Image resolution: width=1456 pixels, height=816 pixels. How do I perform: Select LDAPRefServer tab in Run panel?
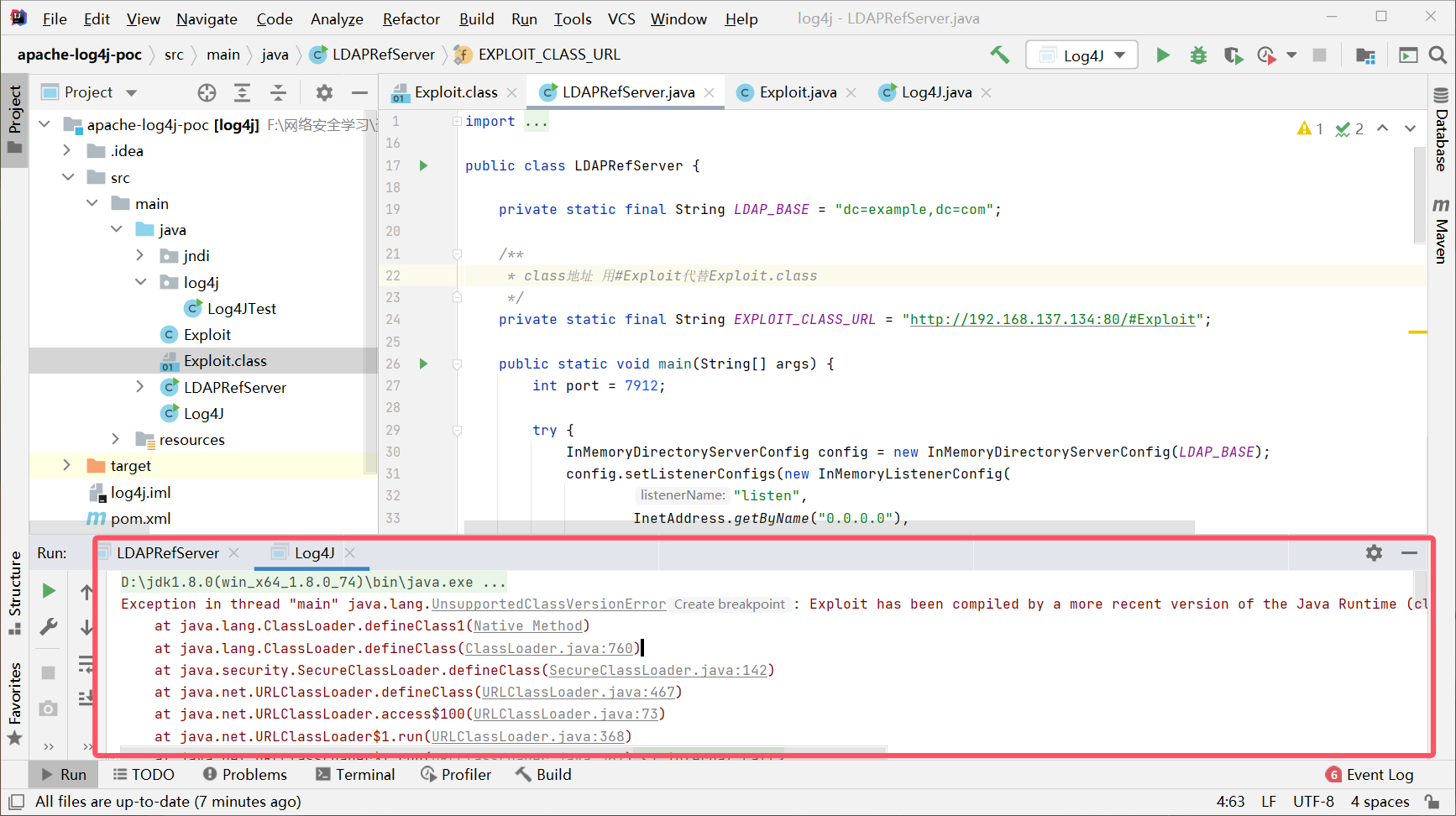[x=167, y=552]
